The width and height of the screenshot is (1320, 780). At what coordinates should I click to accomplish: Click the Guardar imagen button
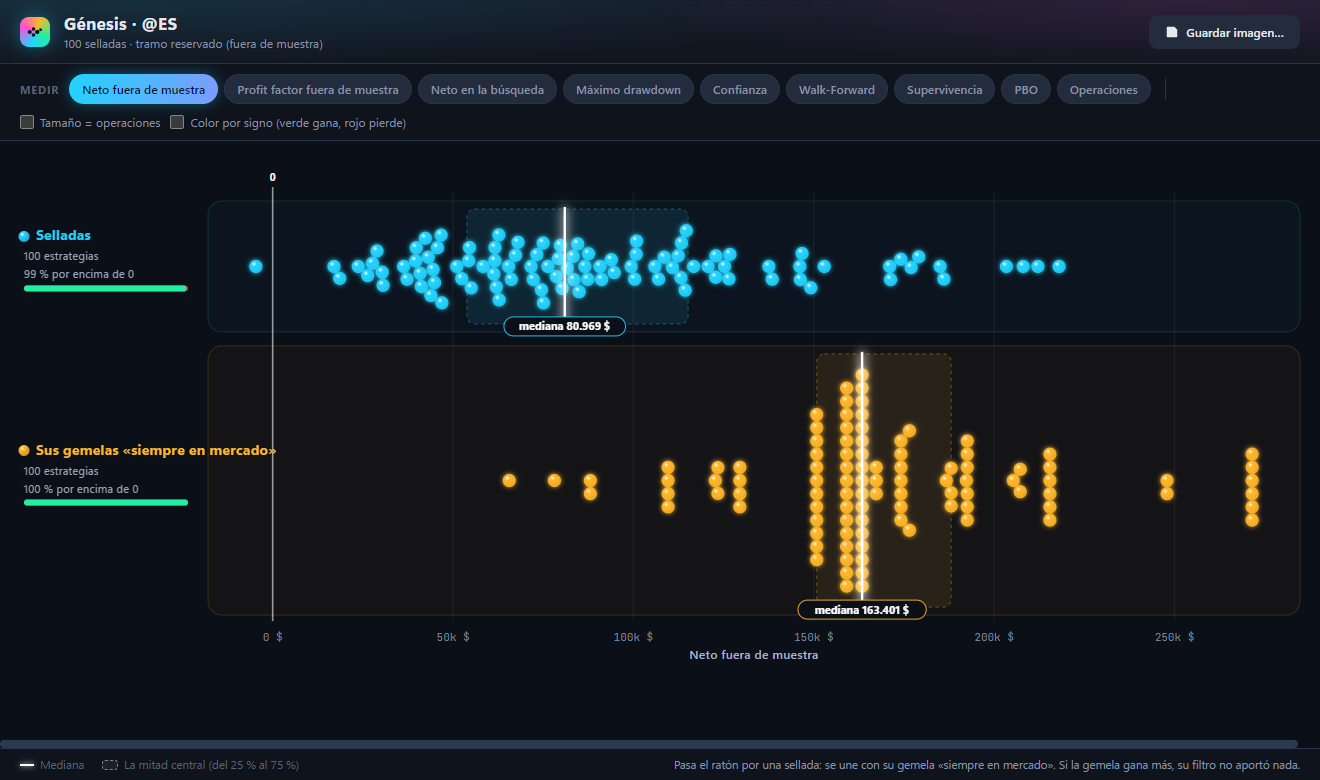[1224, 32]
